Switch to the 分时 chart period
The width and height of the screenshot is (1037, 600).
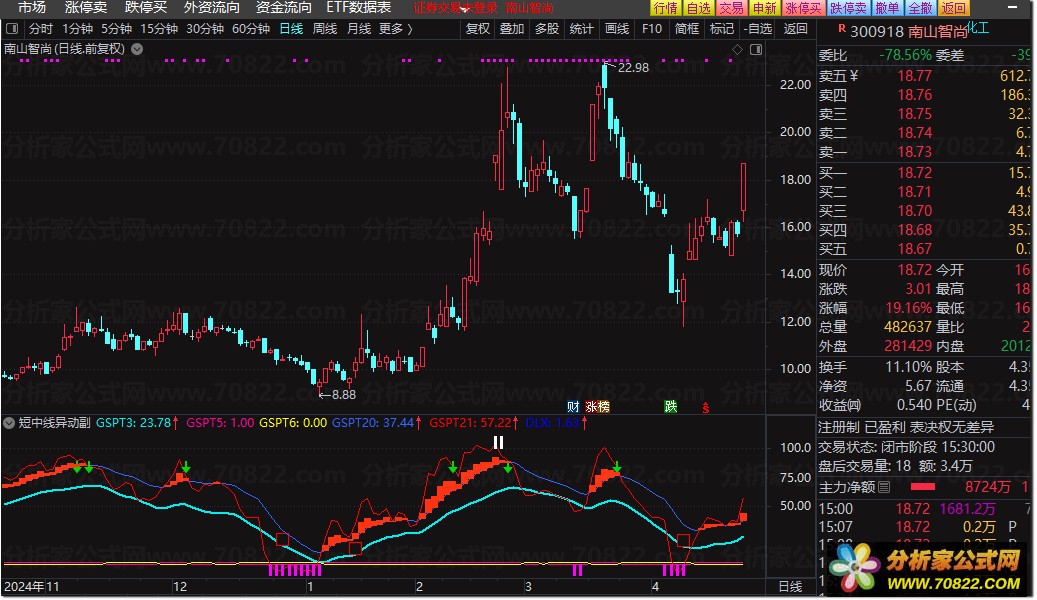pos(41,29)
